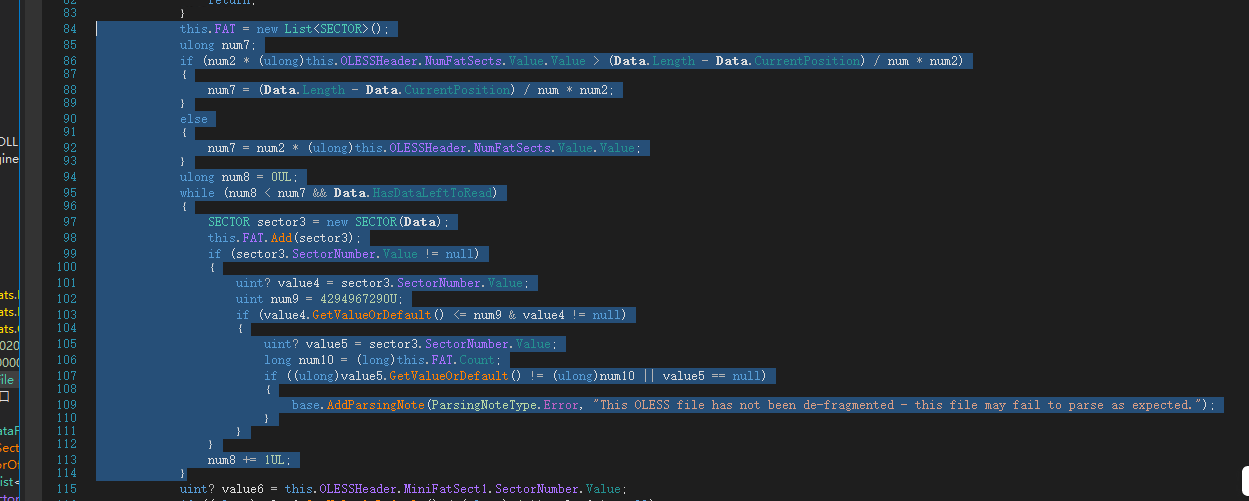Click the 'base' keyword on line 109

pyautogui.click(x=305, y=405)
